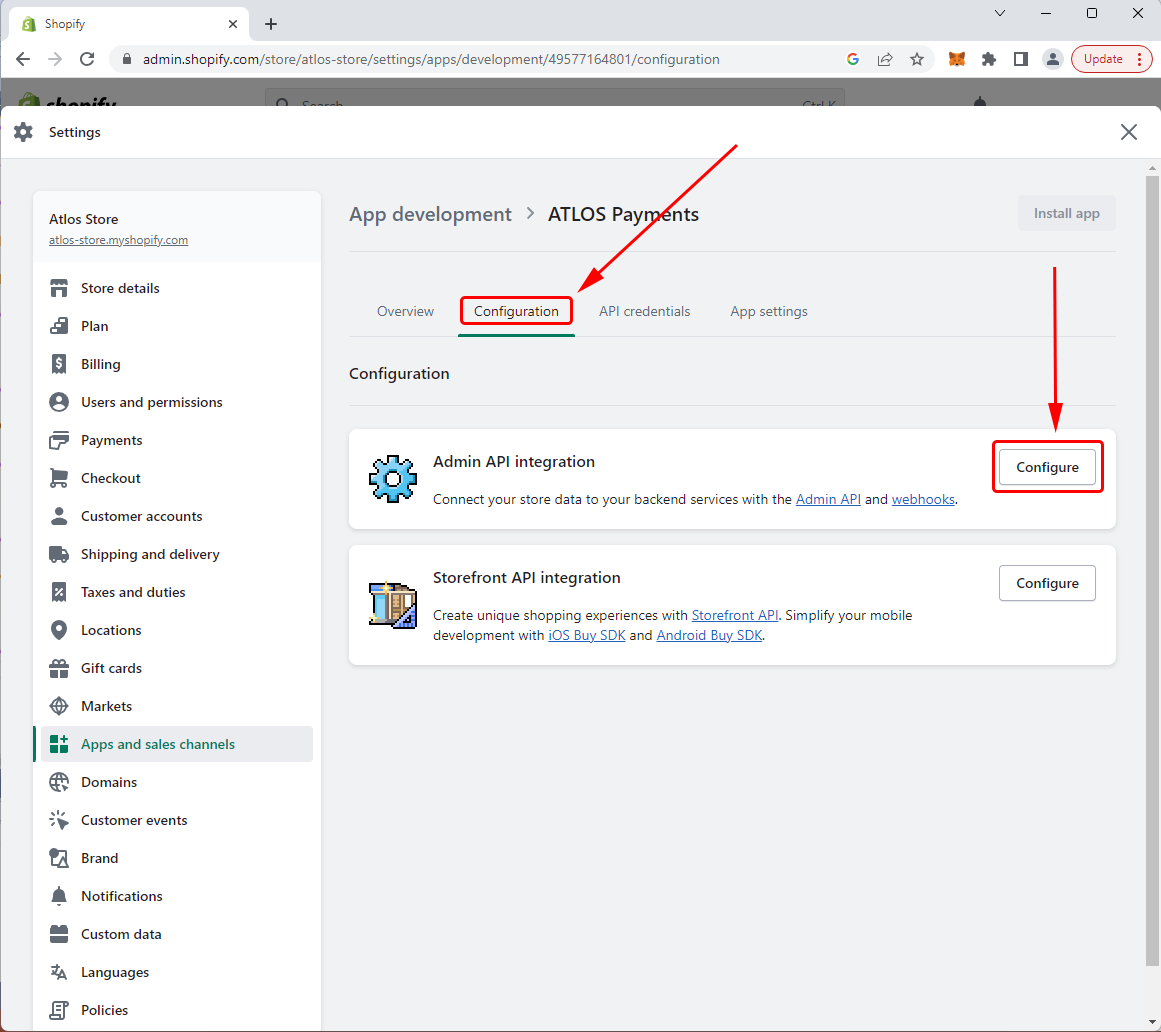Configure the Storefront API integration

click(x=1047, y=583)
